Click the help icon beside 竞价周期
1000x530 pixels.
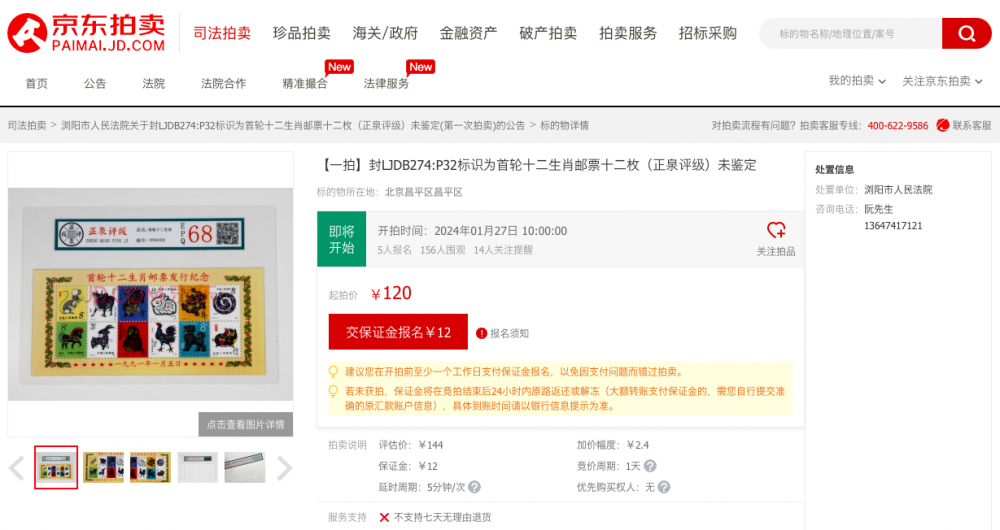click(x=650, y=466)
